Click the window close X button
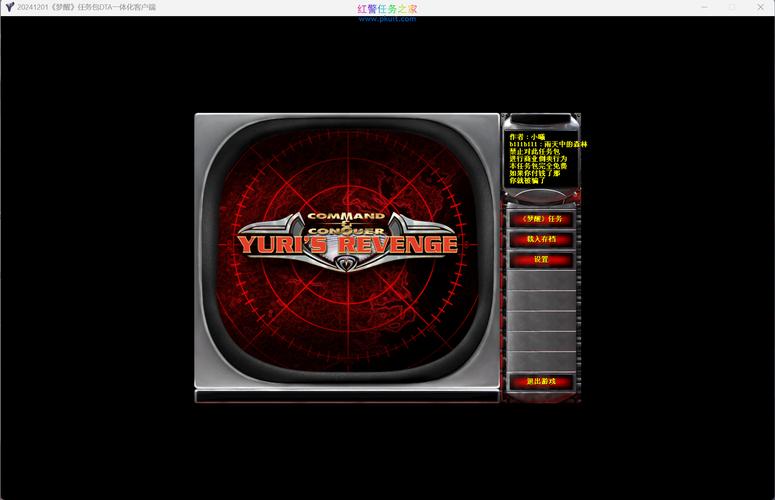Image resolution: width=775 pixels, height=500 pixels. (x=760, y=7)
